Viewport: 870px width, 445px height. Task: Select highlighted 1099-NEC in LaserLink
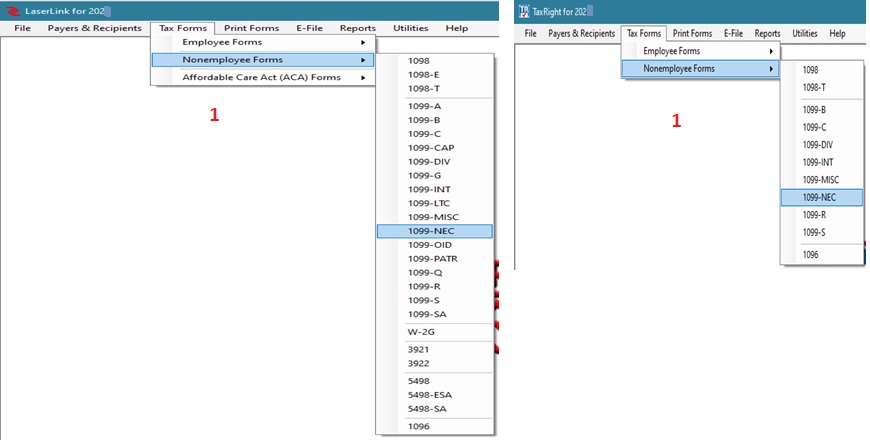pyautogui.click(x=434, y=231)
